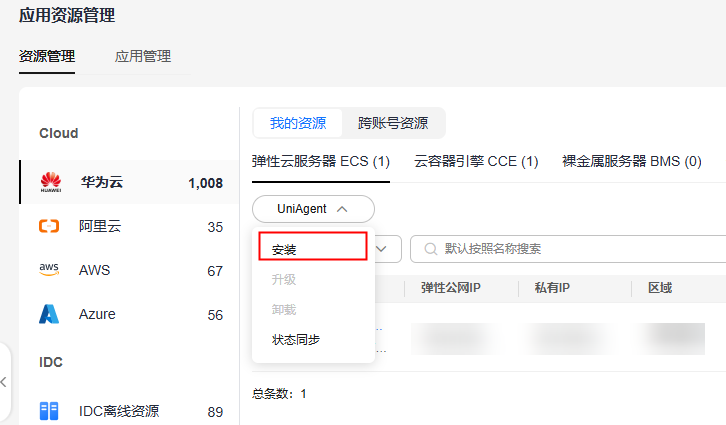Click the Azure logo icon
726x425 pixels.
pyautogui.click(x=49, y=314)
